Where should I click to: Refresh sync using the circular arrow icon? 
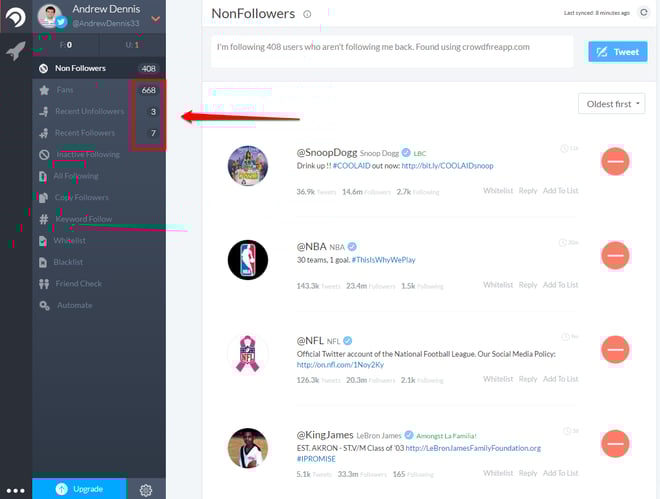coord(644,13)
